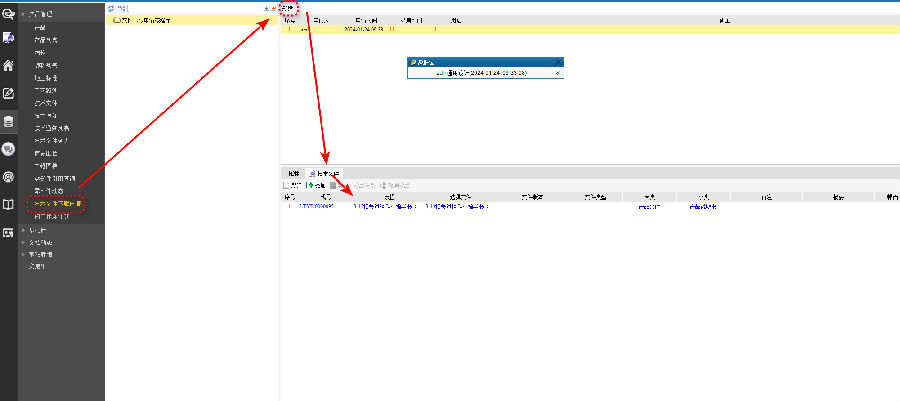Open the popup message dated 2024-01-24 09:33:38
The width and height of the screenshot is (900, 401).
pos(482,73)
